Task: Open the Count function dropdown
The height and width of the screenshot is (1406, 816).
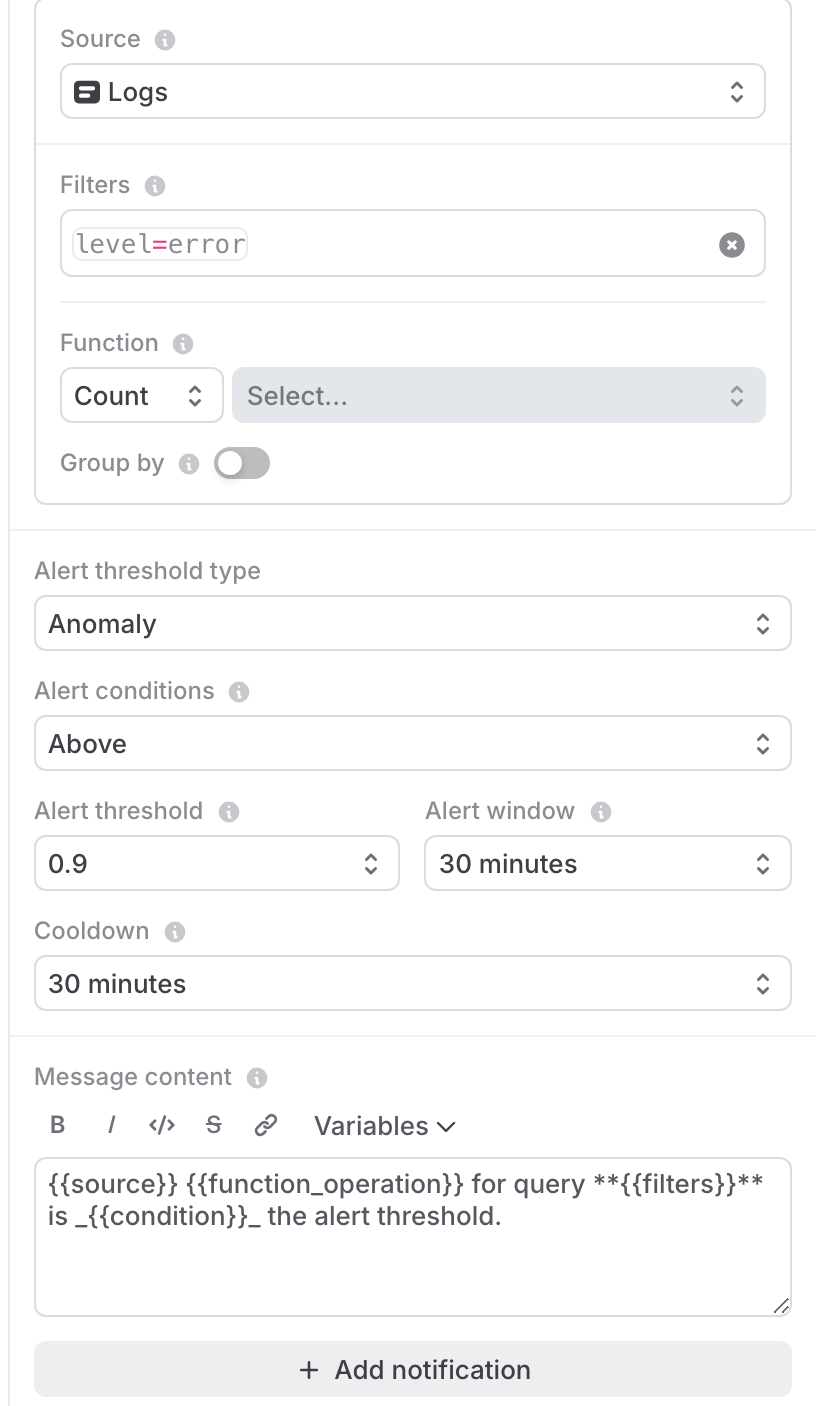Action: pos(141,395)
